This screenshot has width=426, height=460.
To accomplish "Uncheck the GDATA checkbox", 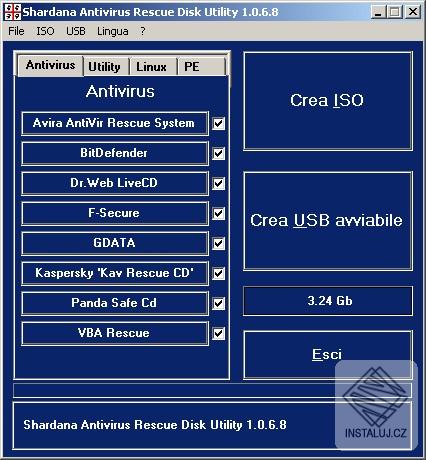I will coord(219,243).
